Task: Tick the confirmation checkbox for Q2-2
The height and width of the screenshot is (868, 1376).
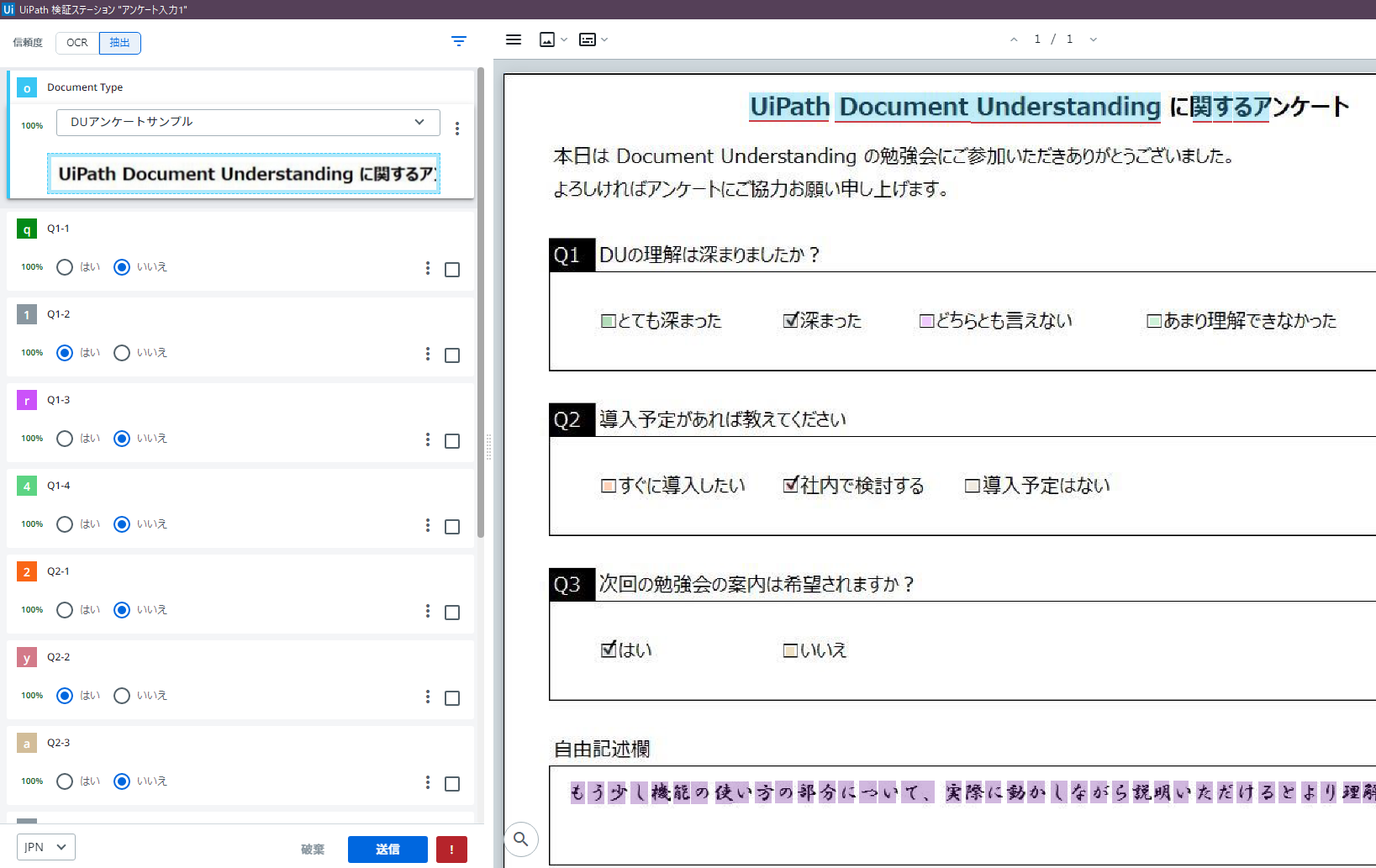Action: tap(452, 698)
